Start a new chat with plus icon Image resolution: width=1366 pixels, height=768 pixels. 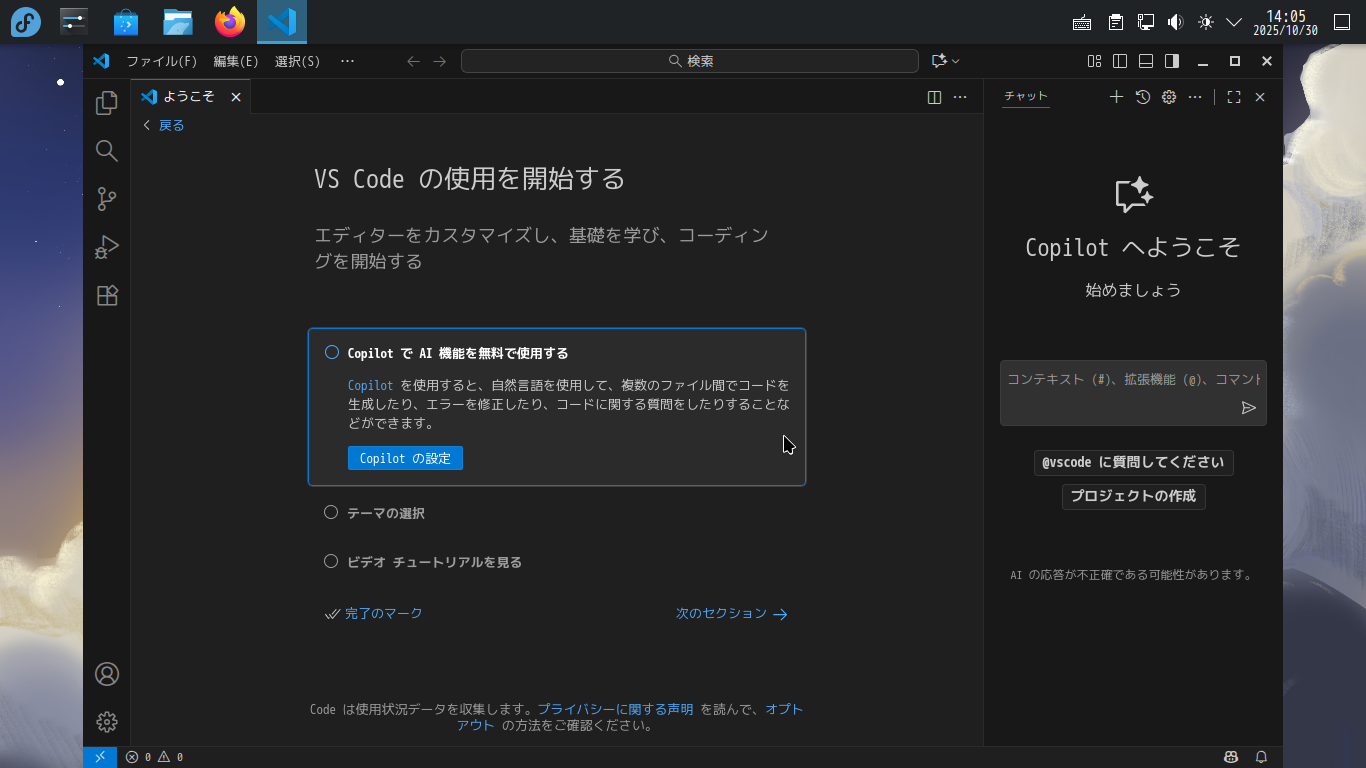[x=1117, y=97]
